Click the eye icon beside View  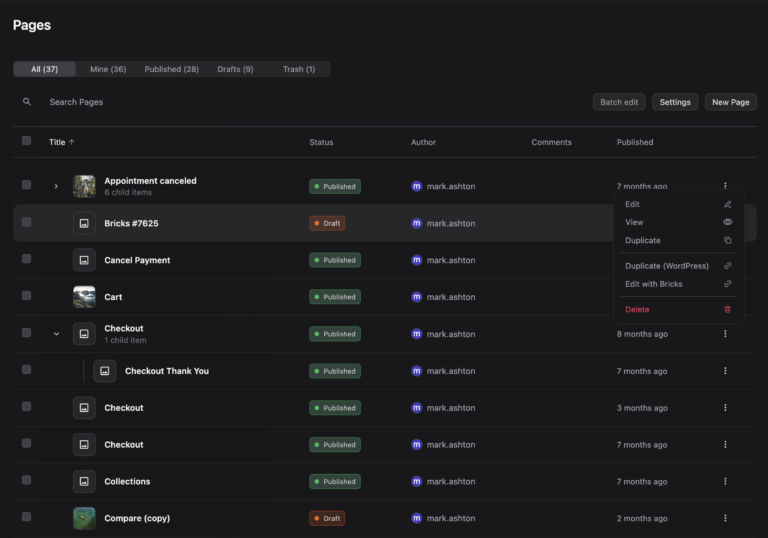coord(727,222)
